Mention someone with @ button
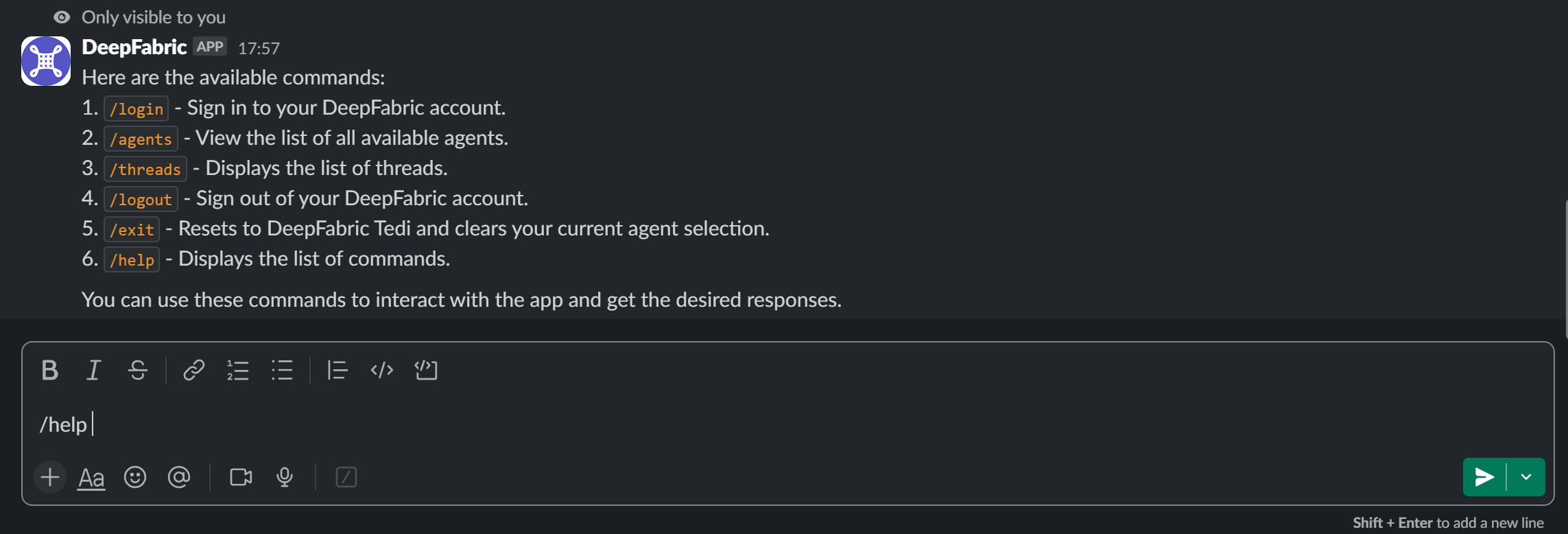The width and height of the screenshot is (1568, 534). (x=179, y=477)
